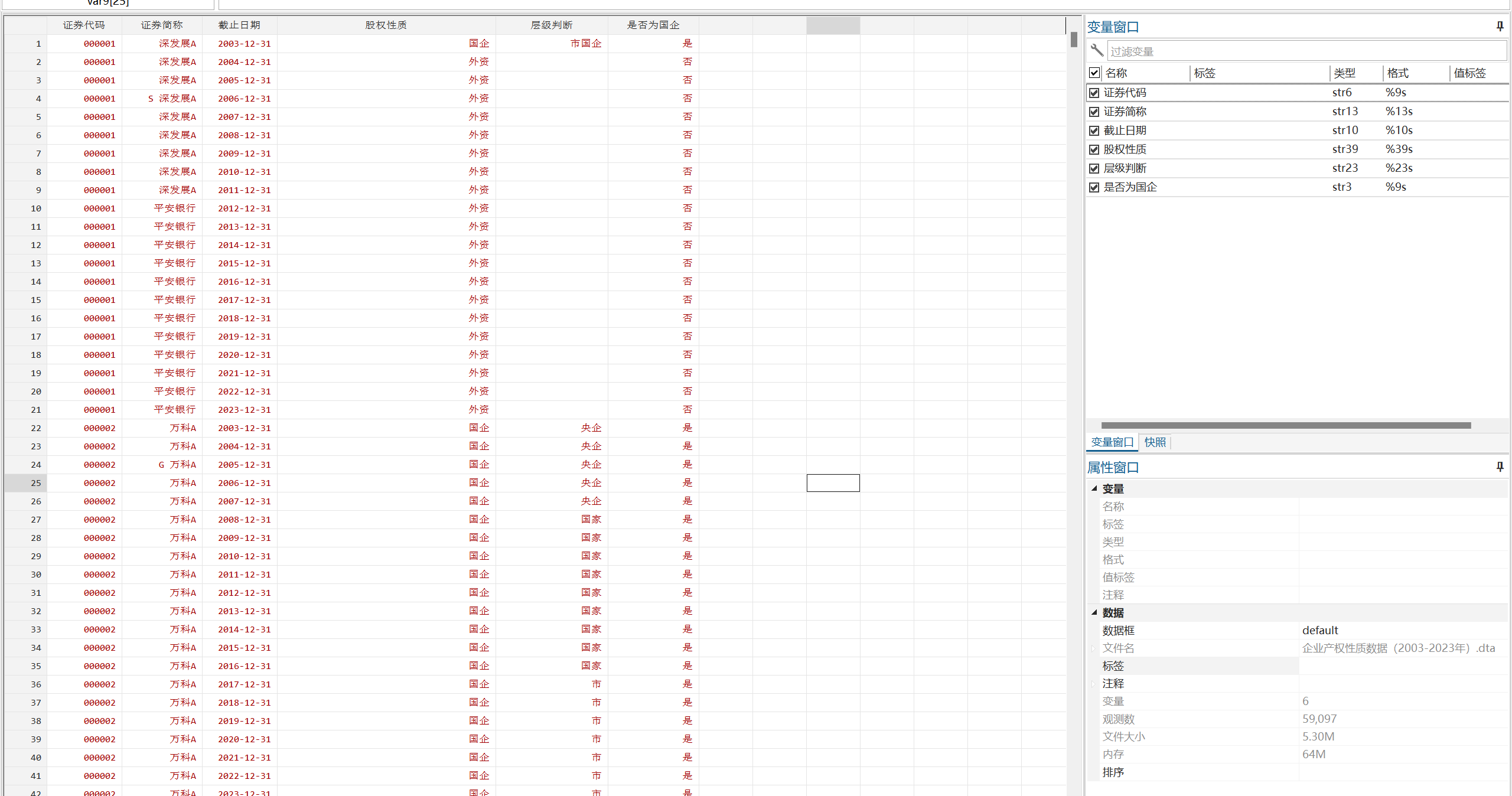Screen dimensions: 1512x796
Task: Click the 层级判断 column header in the data grid
Action: click(x=551, y=25)
